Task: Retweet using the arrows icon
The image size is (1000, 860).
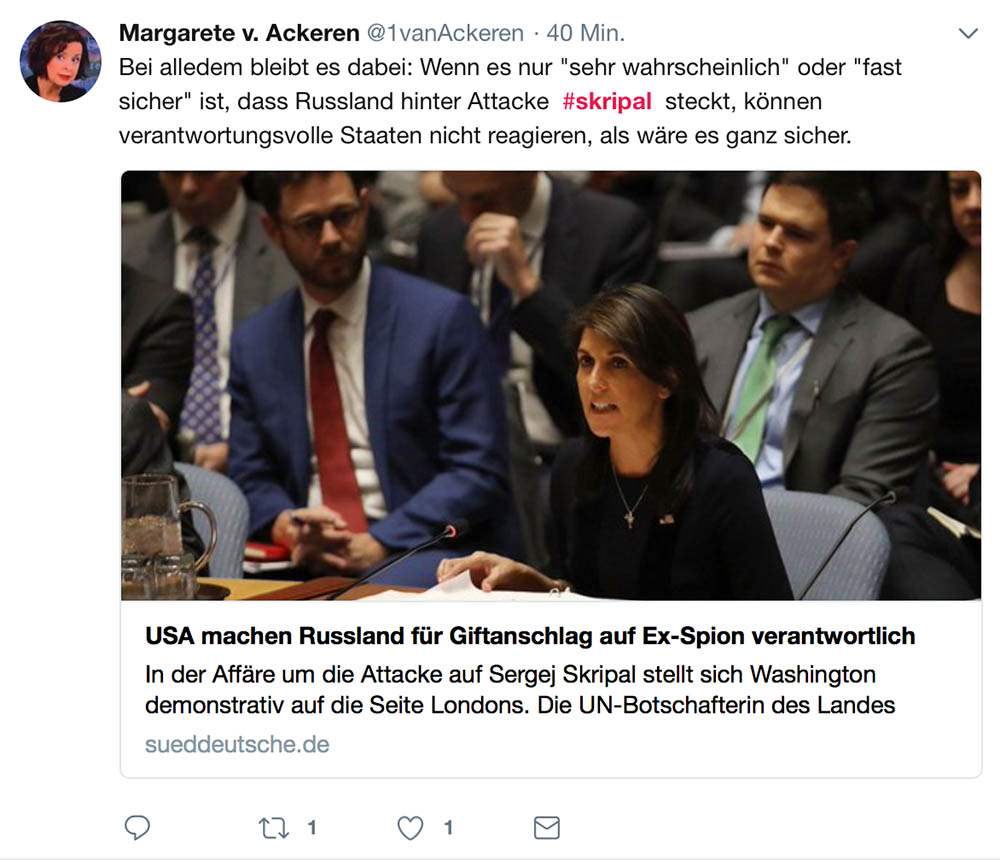Action: click(x=274, y=828)
